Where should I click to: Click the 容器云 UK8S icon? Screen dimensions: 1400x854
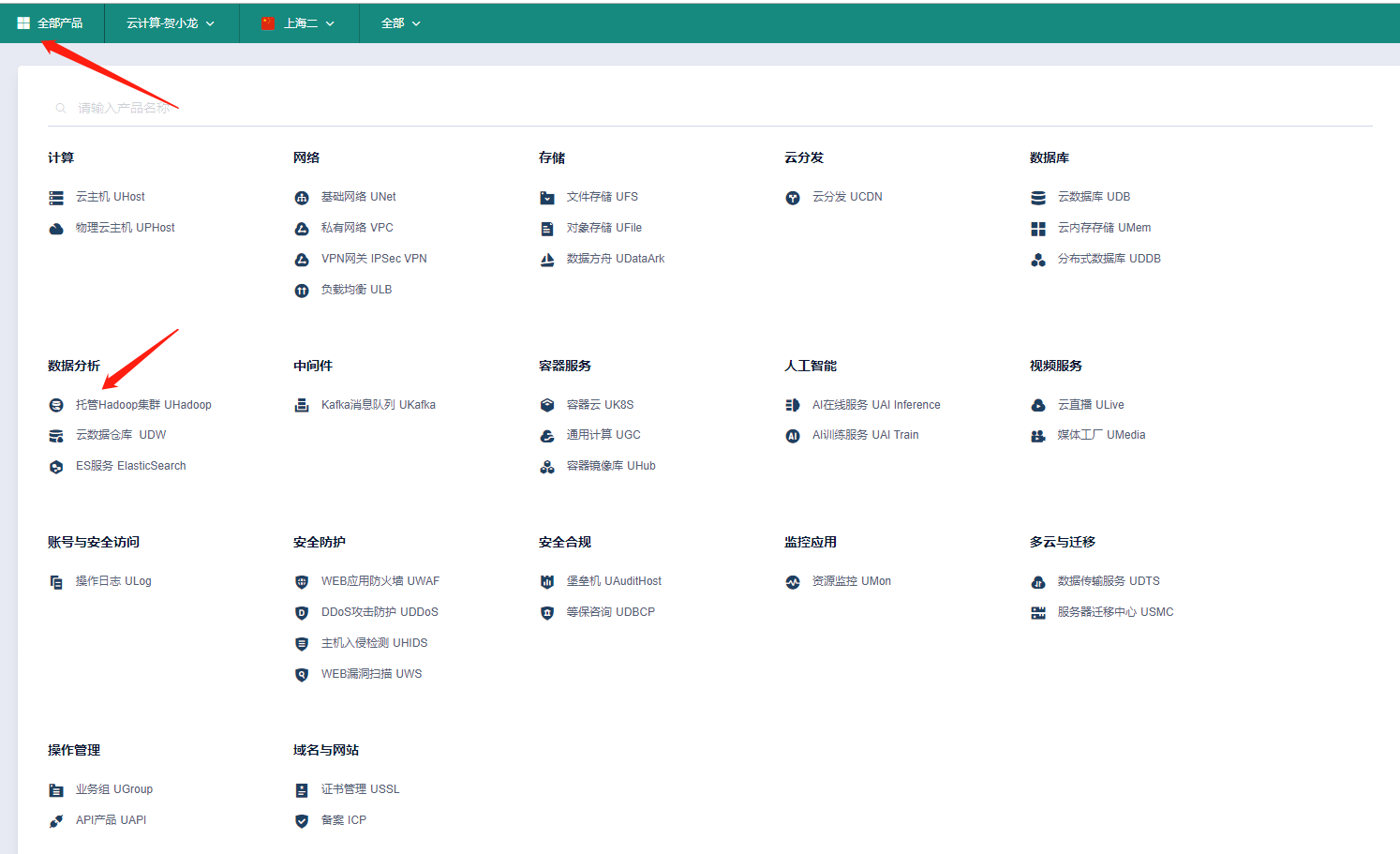[x=547, y=405]
